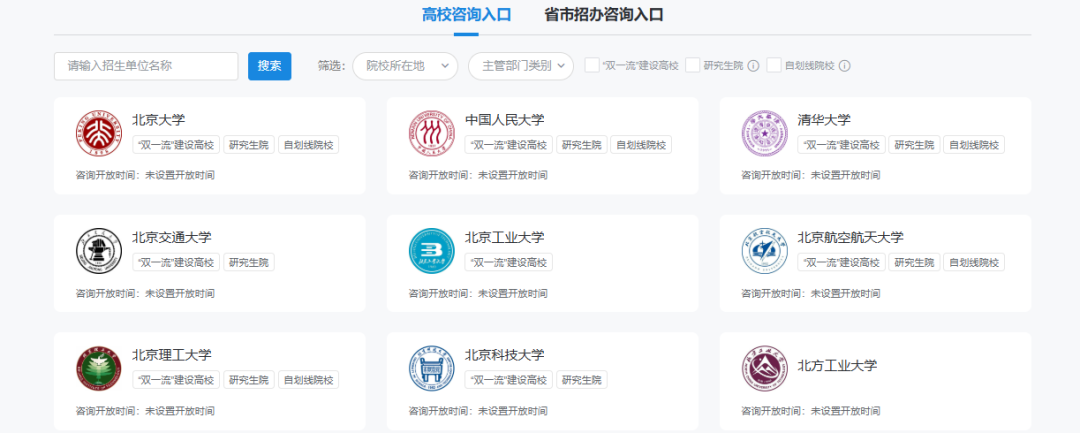Click 北京航空航天大学's 自划线院校 tag
The height and width of the screenshot is (433, 1080).
tap(974, 262)
